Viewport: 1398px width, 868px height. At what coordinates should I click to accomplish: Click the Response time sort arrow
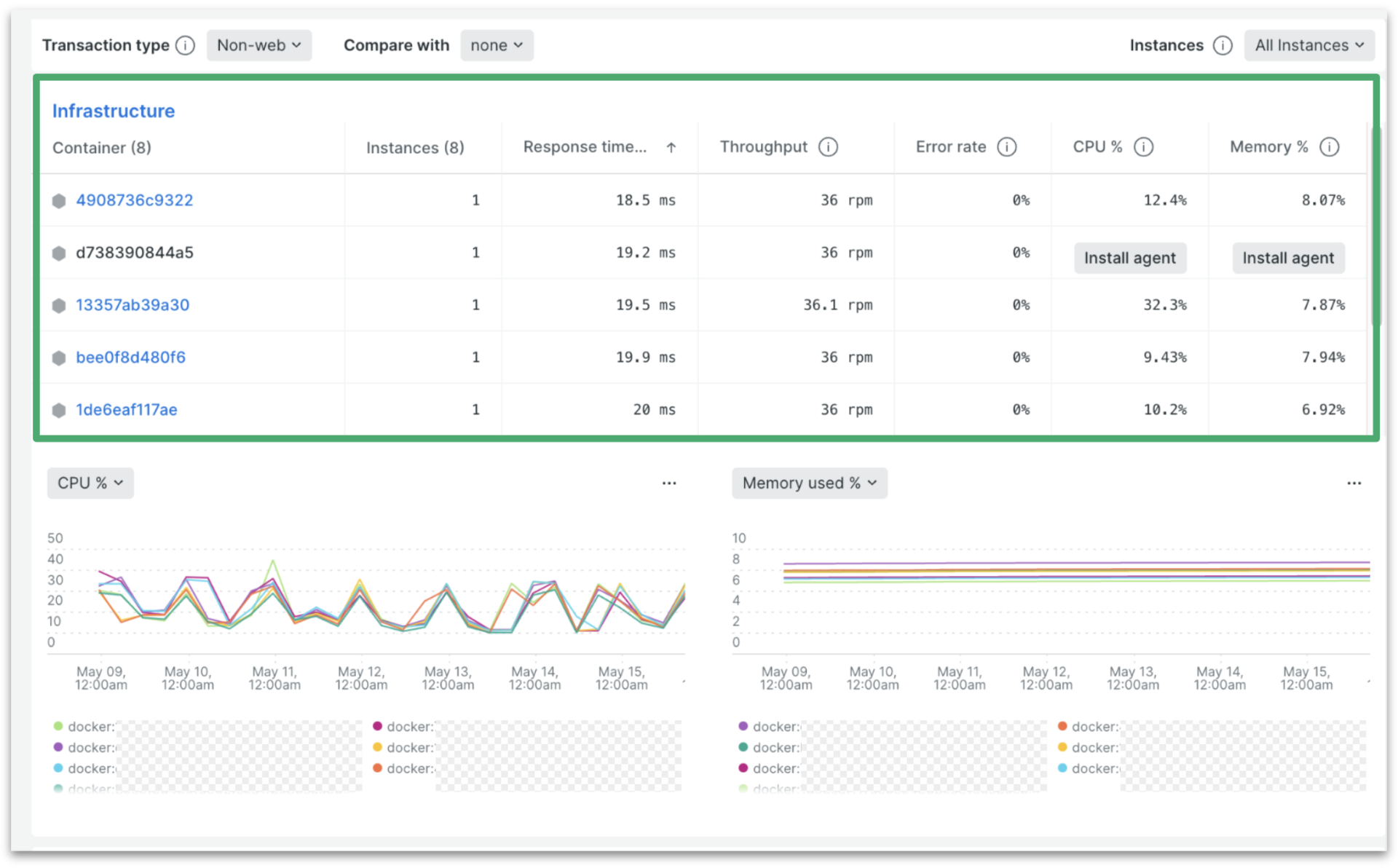click(671, 146)
